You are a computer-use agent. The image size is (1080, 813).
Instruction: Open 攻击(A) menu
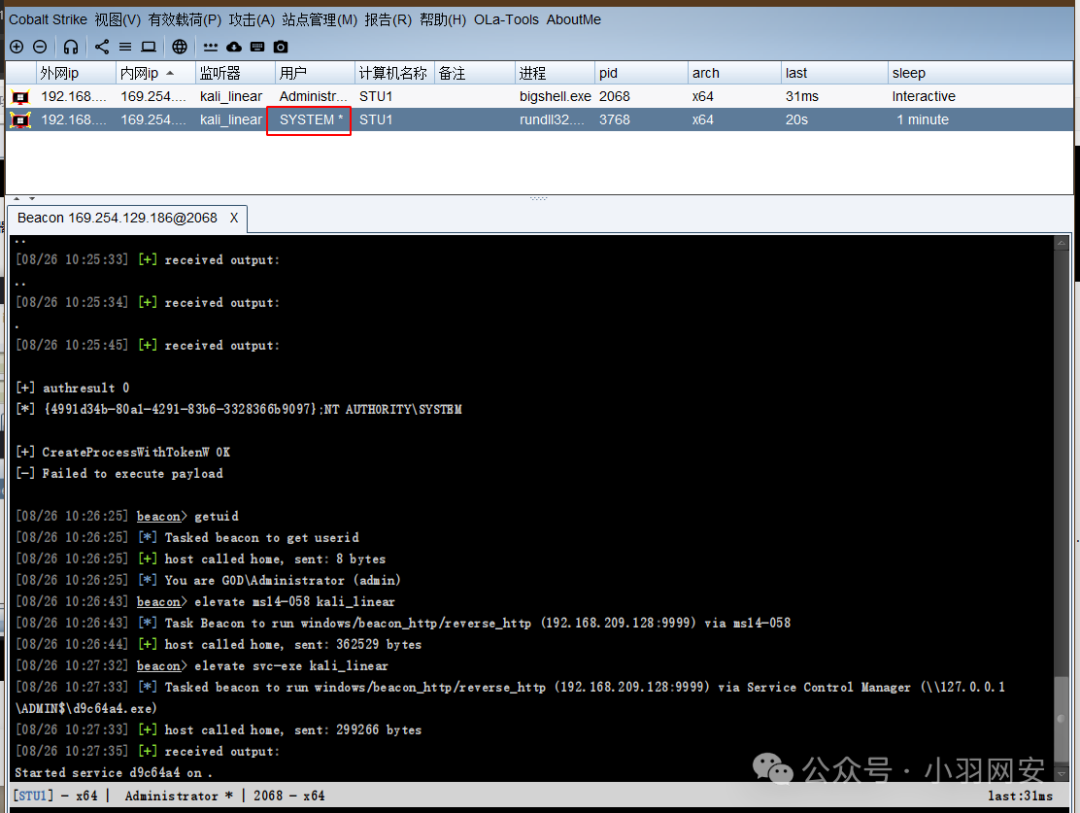251,20
